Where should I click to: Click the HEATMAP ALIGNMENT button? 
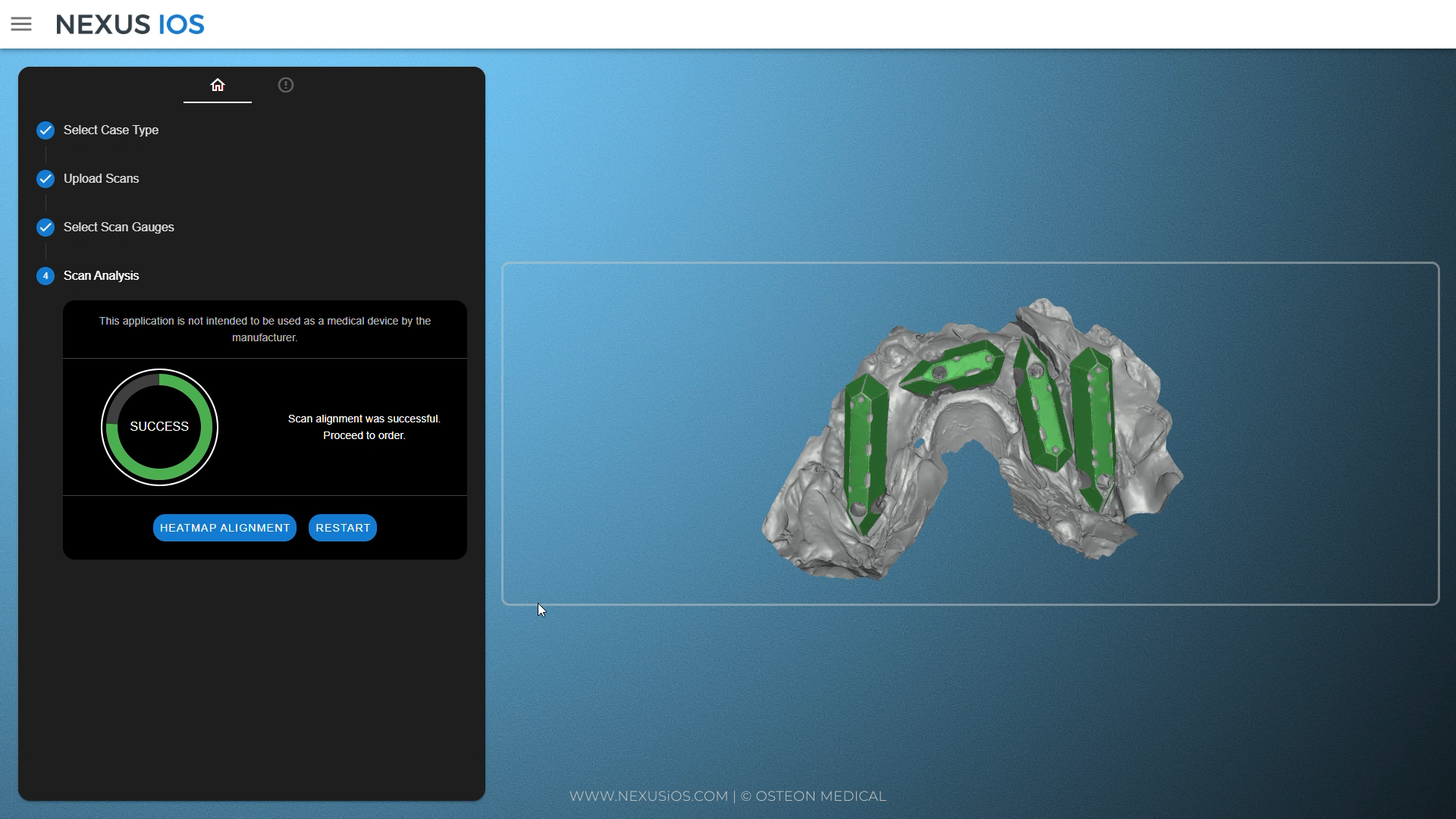point(224,527)
